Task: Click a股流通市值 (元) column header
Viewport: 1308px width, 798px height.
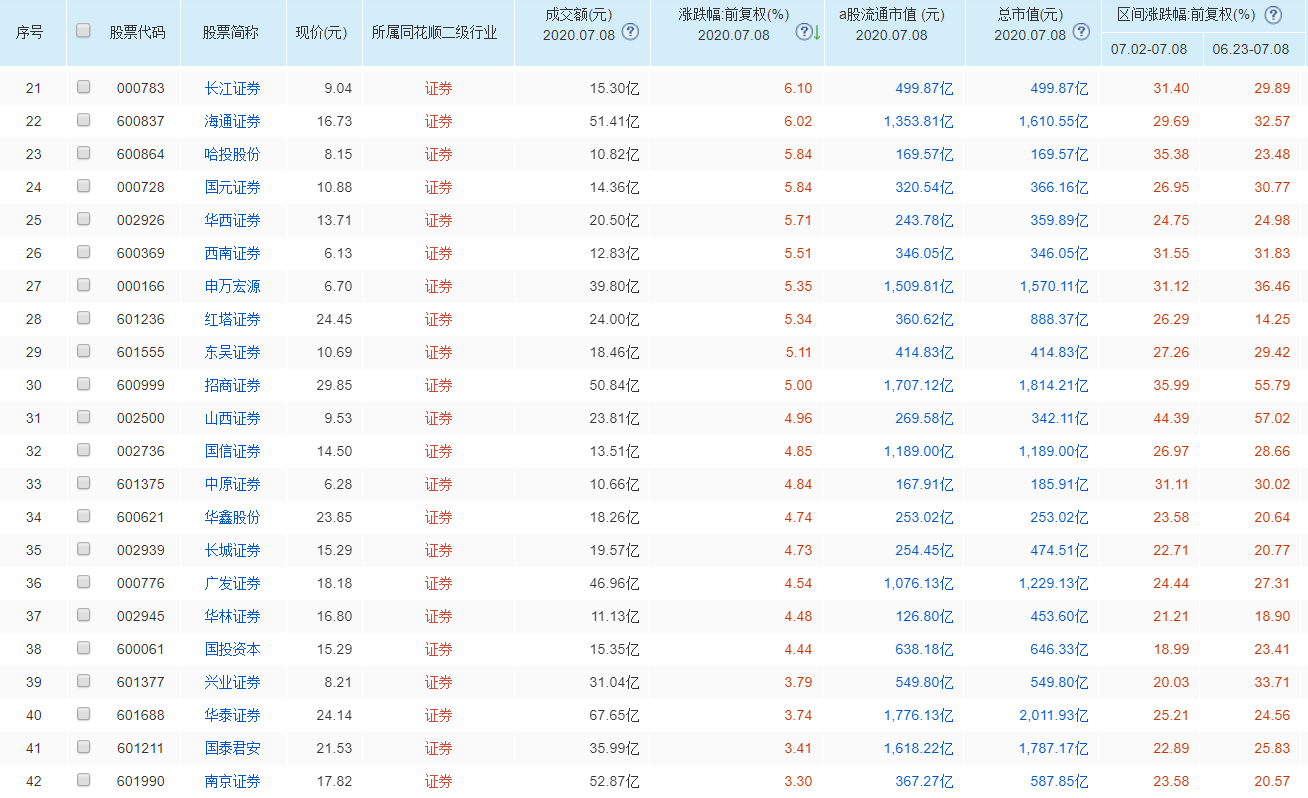Action: click(x=891, y=15)
